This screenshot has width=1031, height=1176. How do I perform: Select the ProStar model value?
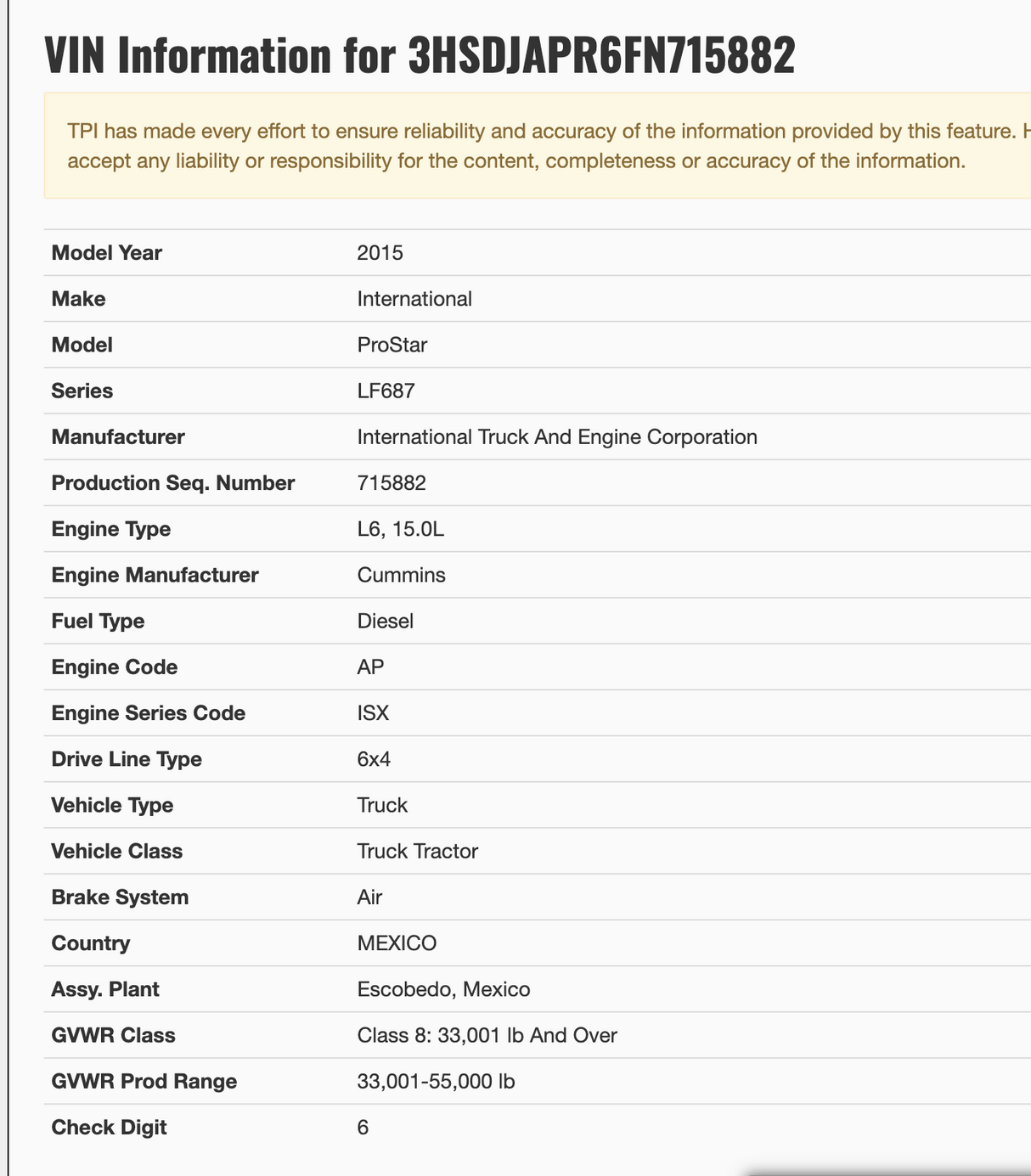[392, 345]
